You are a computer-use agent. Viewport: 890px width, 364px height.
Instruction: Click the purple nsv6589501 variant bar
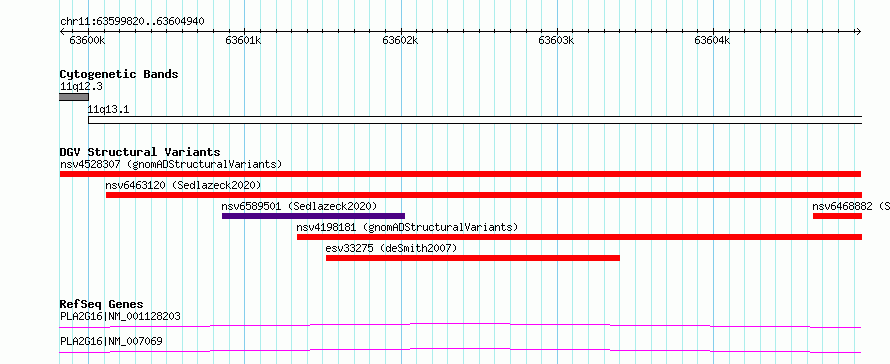point(313,216)
